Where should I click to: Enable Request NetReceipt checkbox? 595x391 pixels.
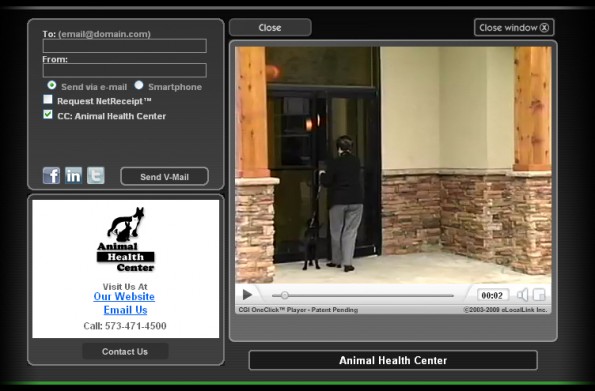(x=48, y=99)
